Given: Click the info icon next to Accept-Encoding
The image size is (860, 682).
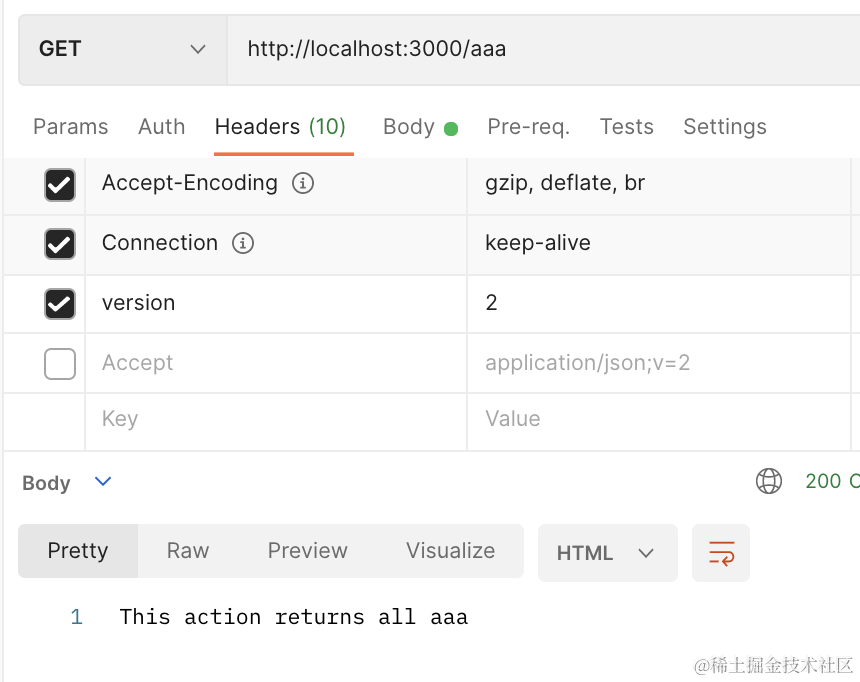Looking at the screenshot, I should coord(302,184).
